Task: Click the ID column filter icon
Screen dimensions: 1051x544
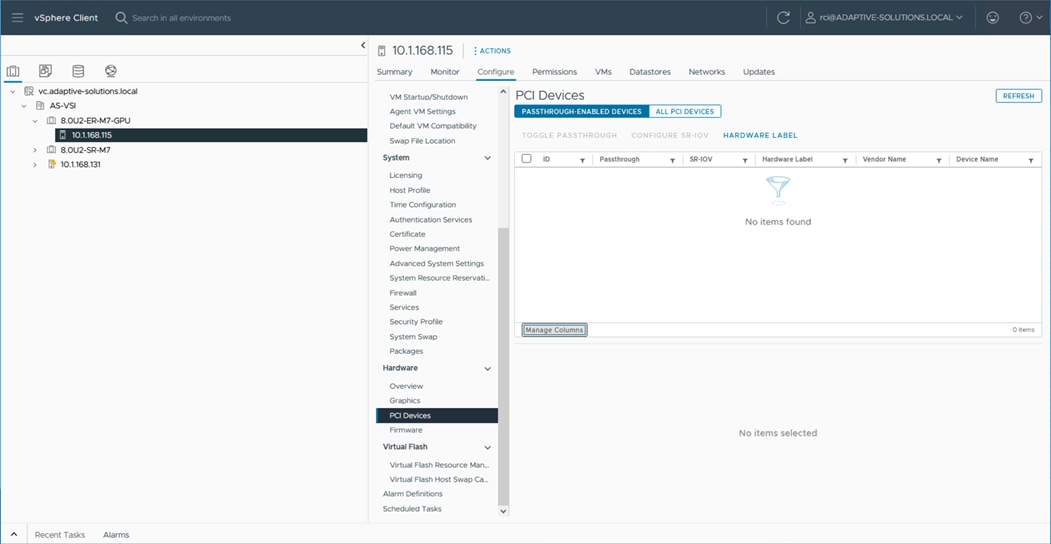Action: coord(582,160)
